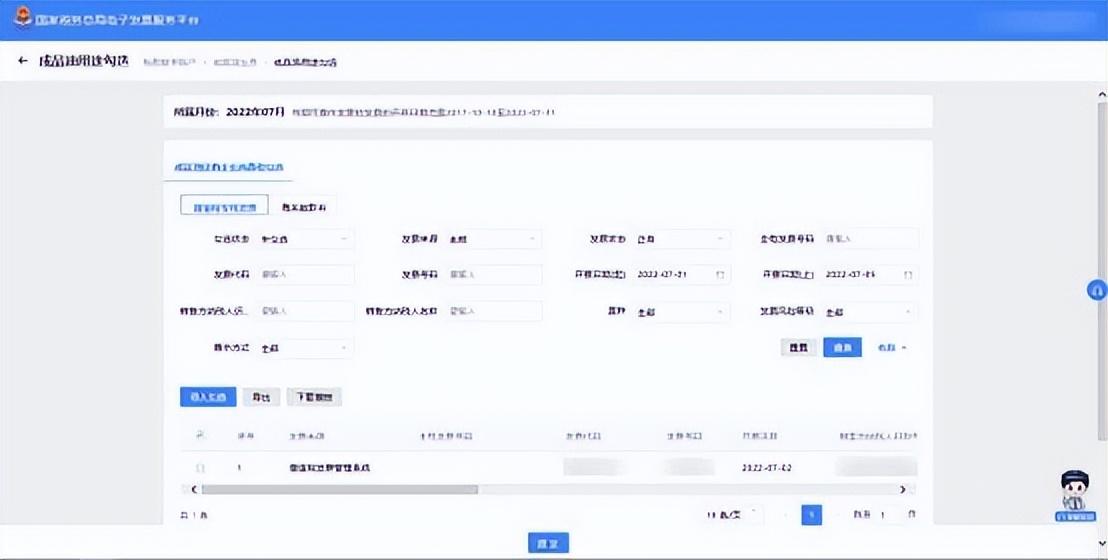Open the calendar icon of the end date field
The height and width of the screenshot is (560, 1108).
[908, 274]
